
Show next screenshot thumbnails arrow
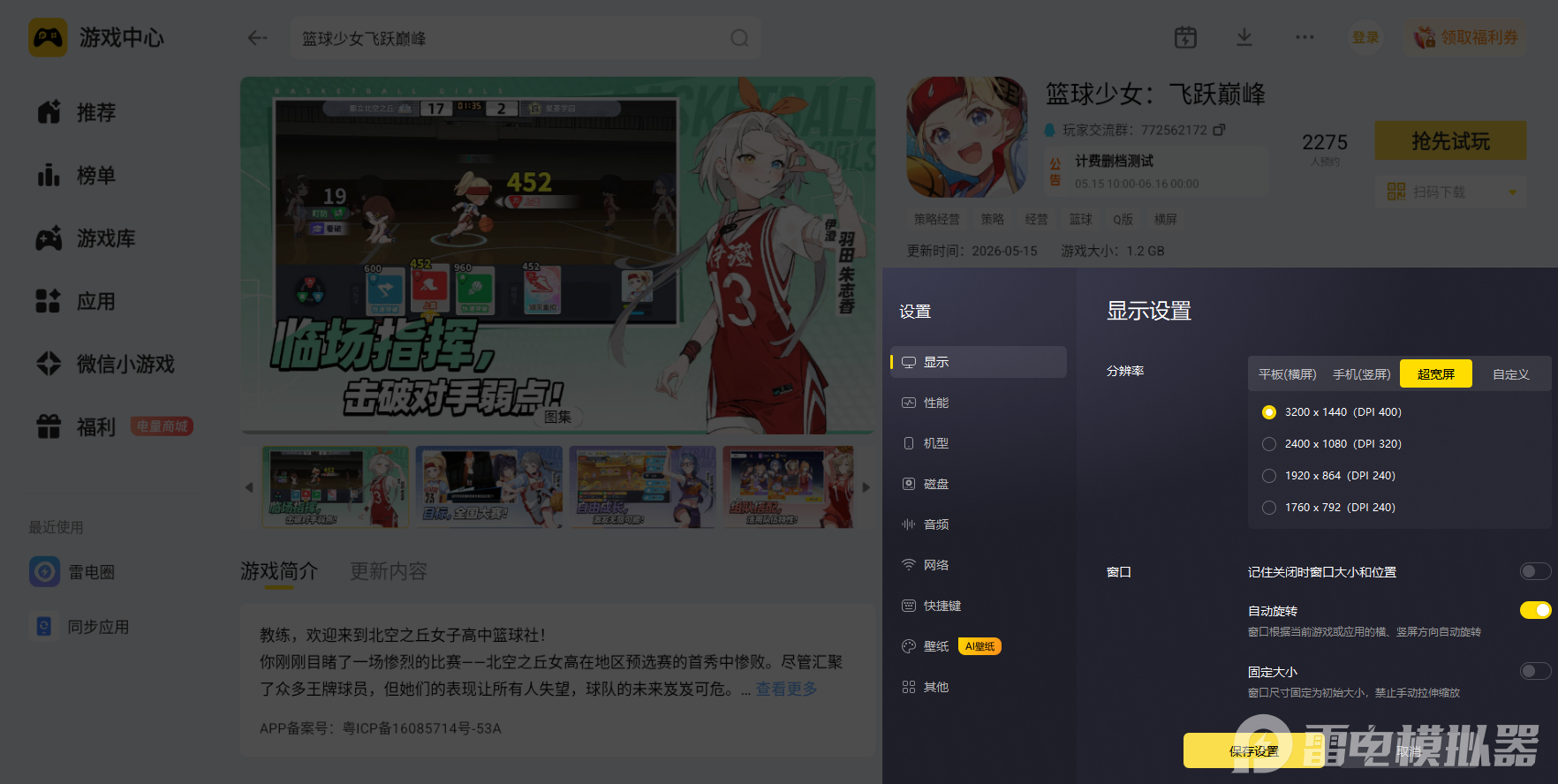point(866,487)
